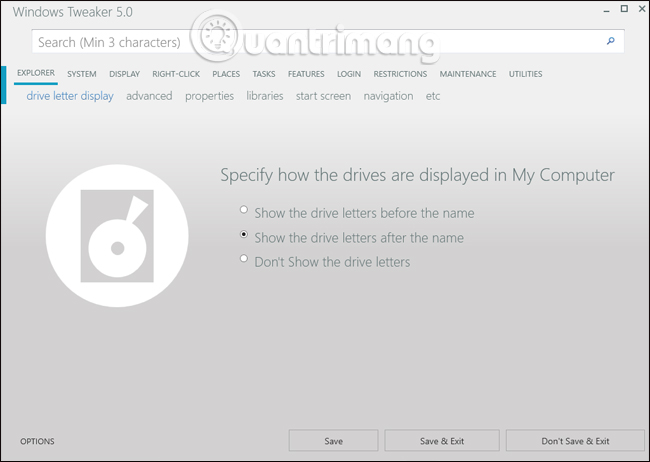Go to the navigation sub-tab
The width and height of the screenshot is (650, 462).
(388, 96)
